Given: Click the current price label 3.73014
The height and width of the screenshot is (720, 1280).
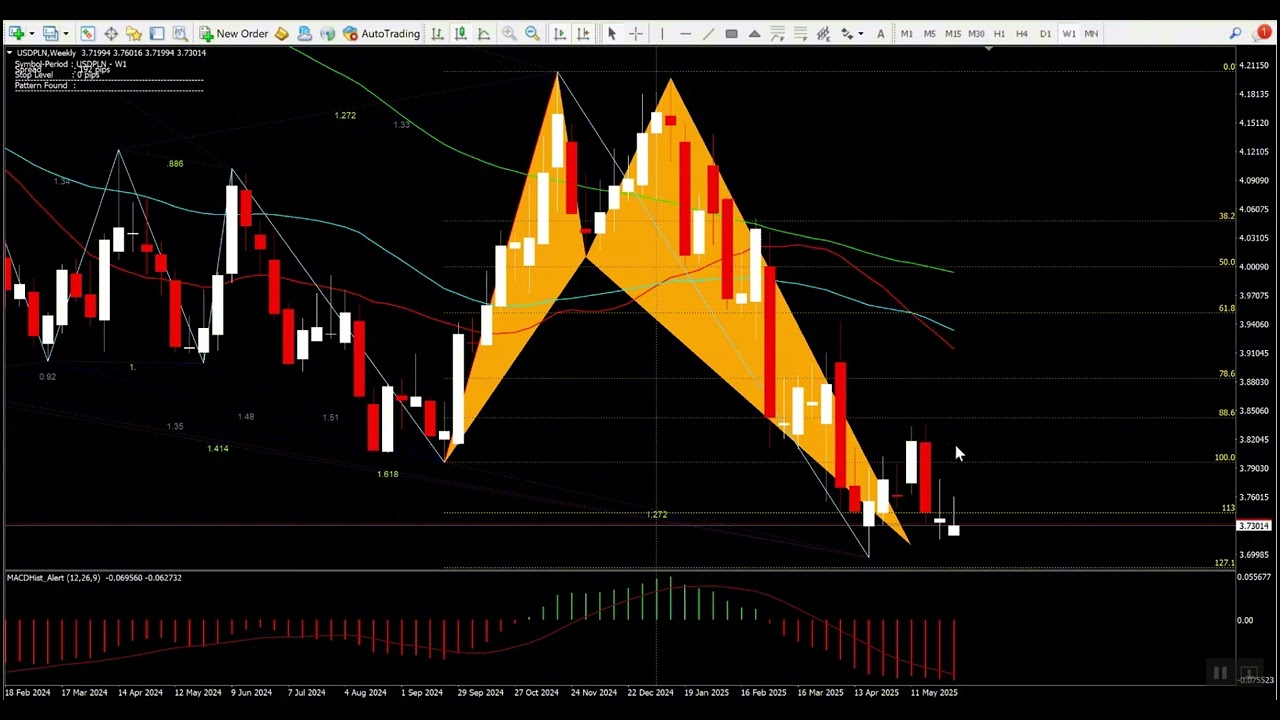Looking at the screenshot, I should point(1254,526).
